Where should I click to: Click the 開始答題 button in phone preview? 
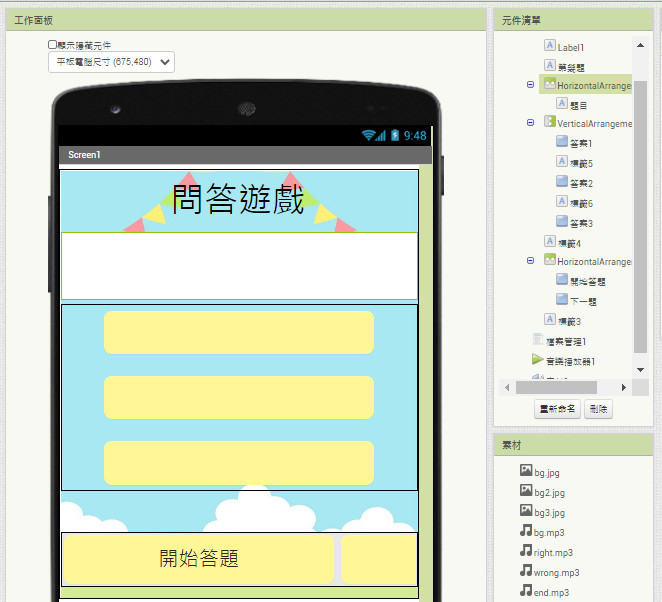coord(199,559)
